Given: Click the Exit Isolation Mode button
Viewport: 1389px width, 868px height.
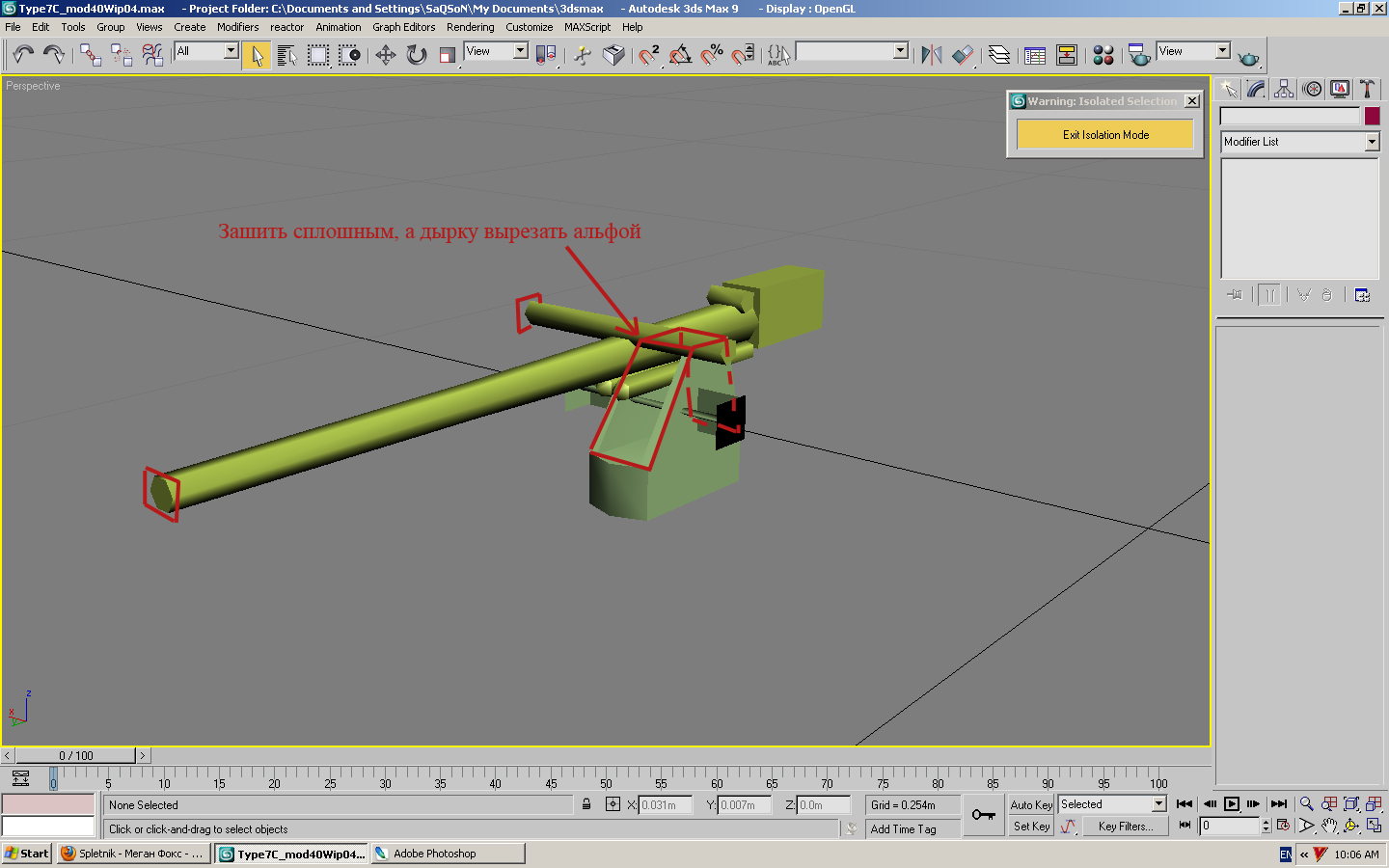Looking at the screenshot, I should [x=1105, y=135].
